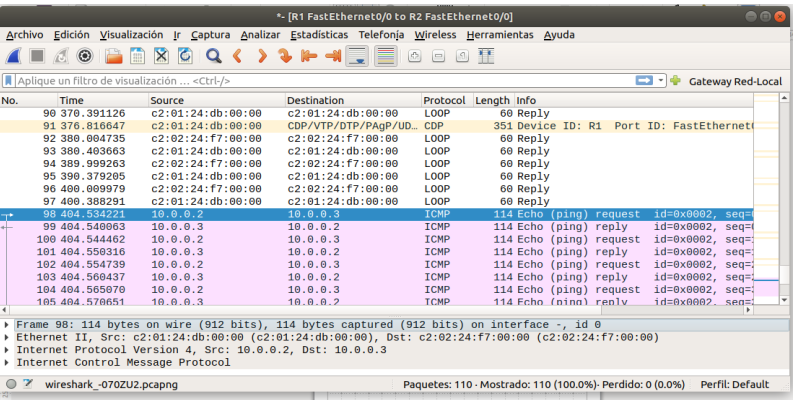Image resolution: width=793 pixels, height=402 pixels.
Task: Sort by the Protocol column header
Action: coord(448,101)
